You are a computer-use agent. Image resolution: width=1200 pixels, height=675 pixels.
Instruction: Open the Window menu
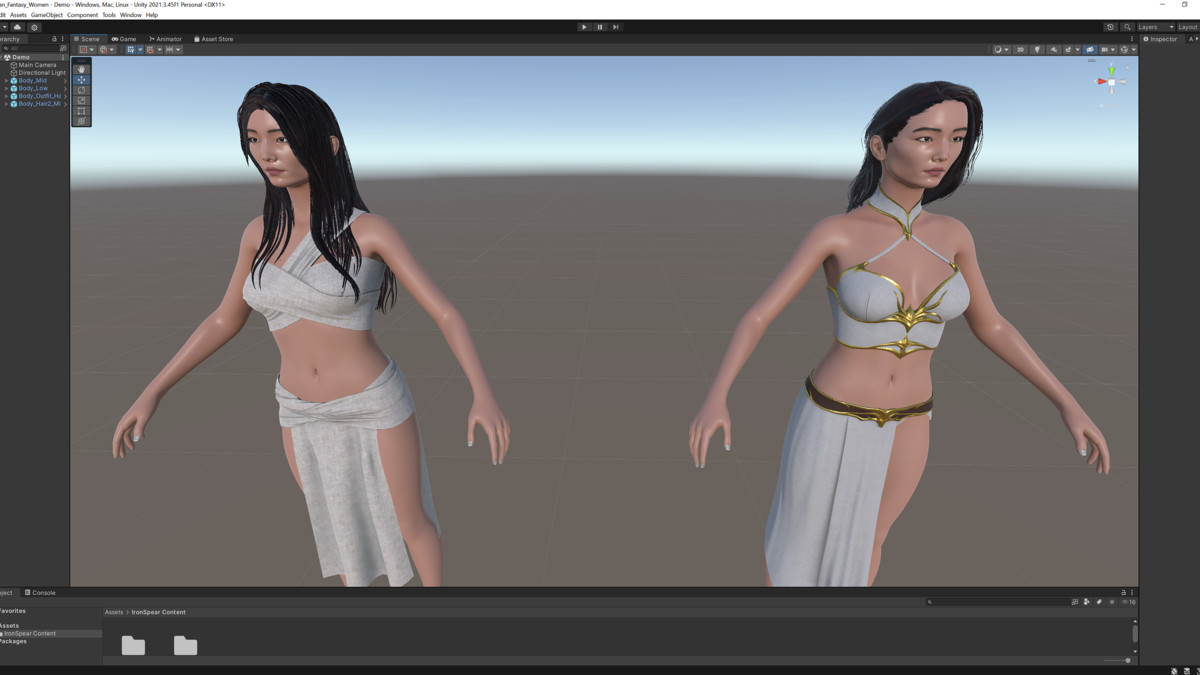pos(131,15)
